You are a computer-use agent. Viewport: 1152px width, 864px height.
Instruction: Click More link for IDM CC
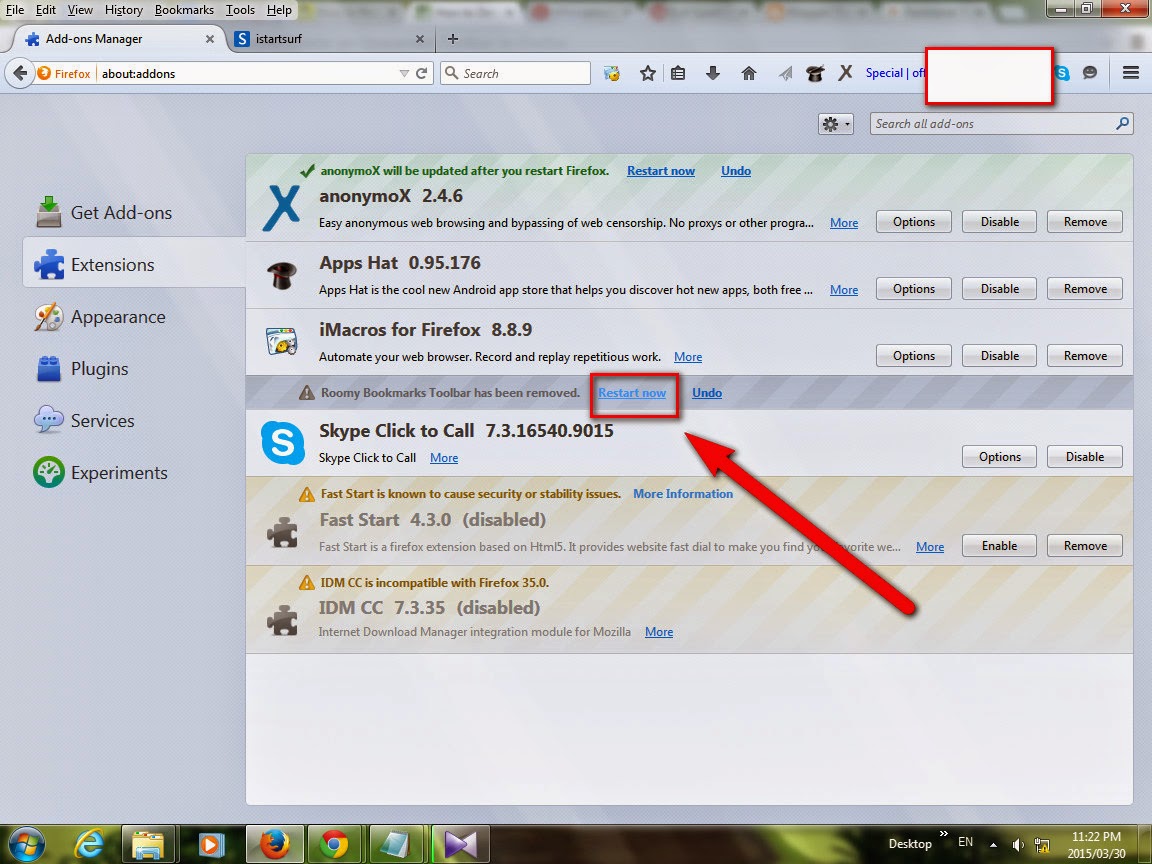coord(659,632)
